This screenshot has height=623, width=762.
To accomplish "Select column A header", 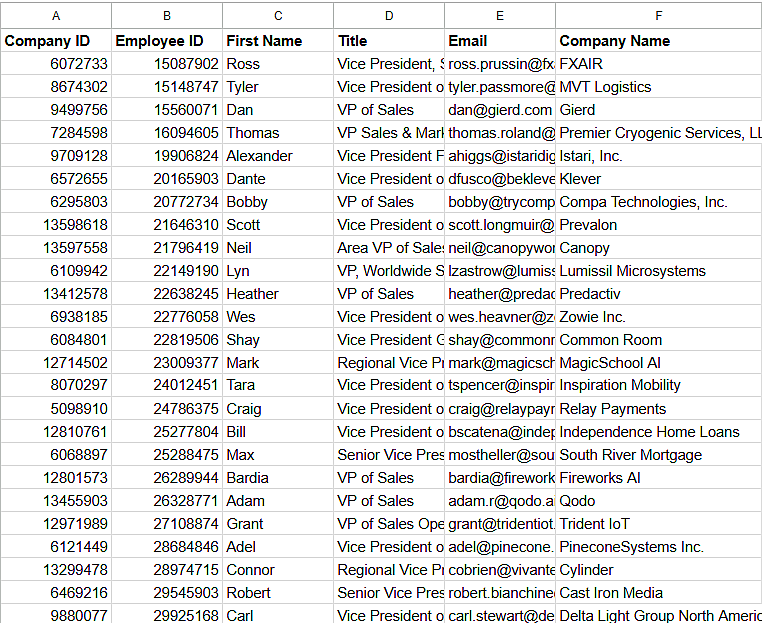I will pos(55,15).
